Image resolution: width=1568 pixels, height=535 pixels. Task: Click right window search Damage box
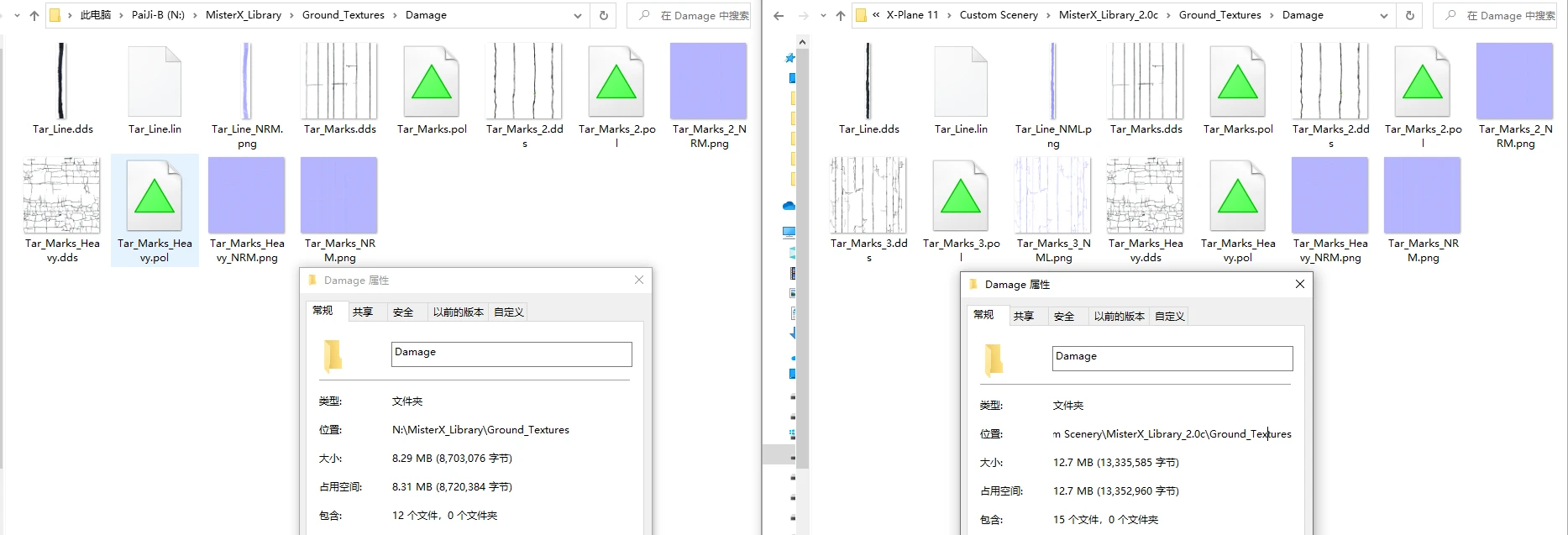click(x=1495, y=15)
